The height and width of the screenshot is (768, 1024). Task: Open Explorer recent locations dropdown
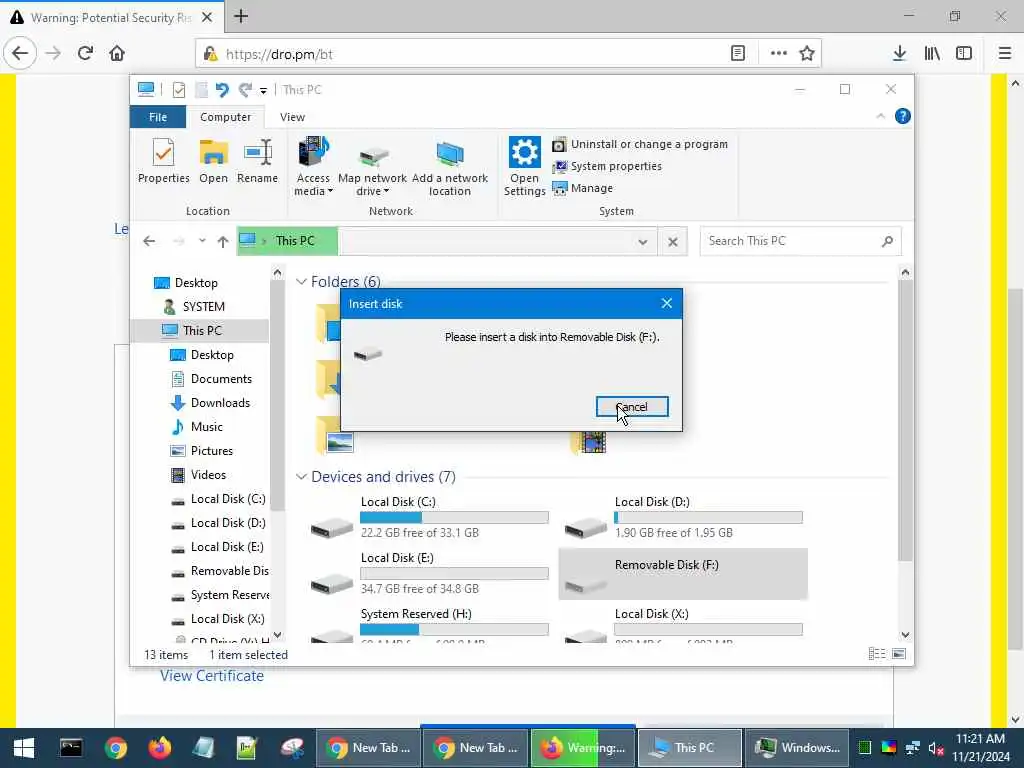coord(202,241)
